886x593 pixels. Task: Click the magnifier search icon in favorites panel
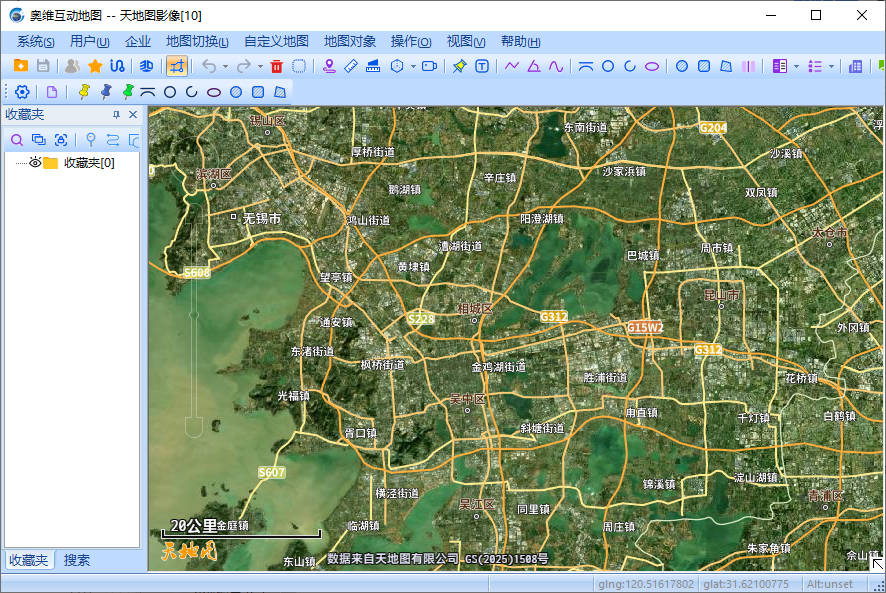click(17, 140)
